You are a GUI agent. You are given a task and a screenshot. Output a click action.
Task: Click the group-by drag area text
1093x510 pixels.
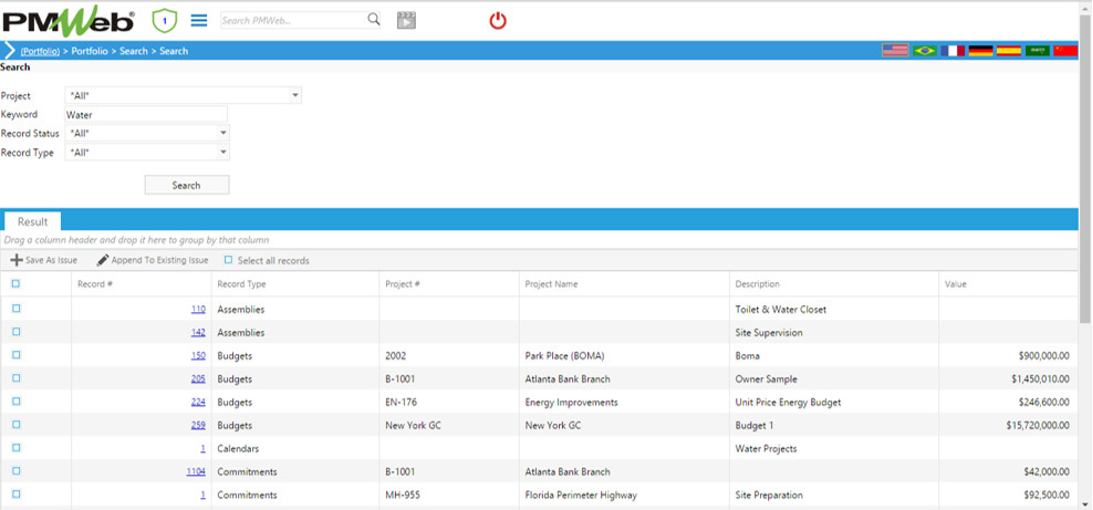click(137, 240)
